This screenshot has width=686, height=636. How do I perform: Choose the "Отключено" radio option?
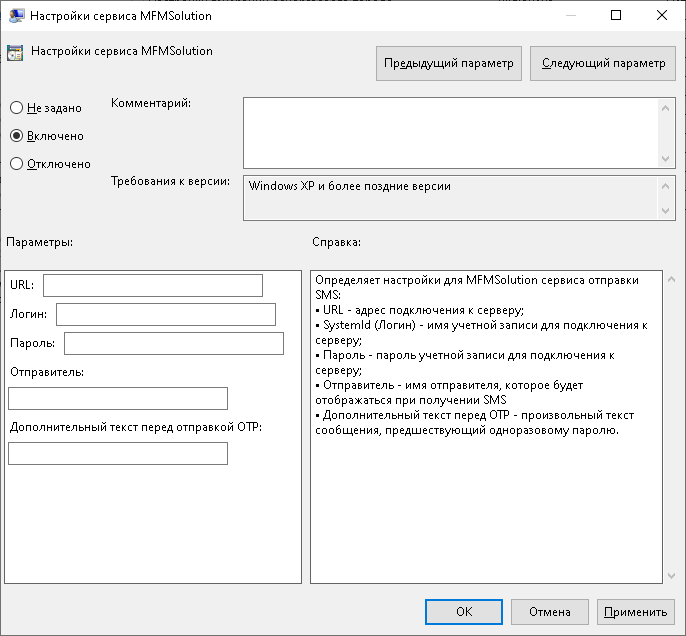point(16,164)
